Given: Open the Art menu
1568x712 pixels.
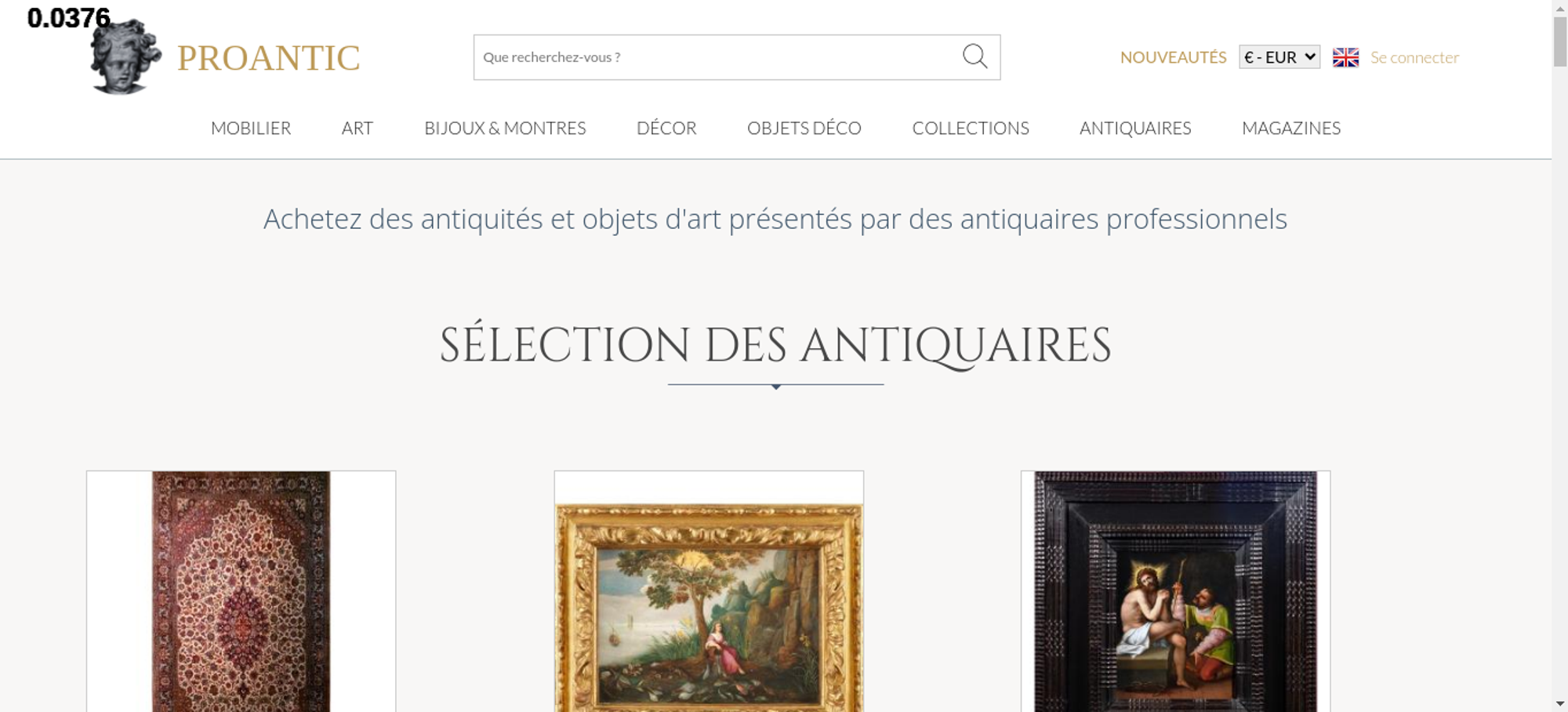Looking at the screenshot, I should click(358, 128).
